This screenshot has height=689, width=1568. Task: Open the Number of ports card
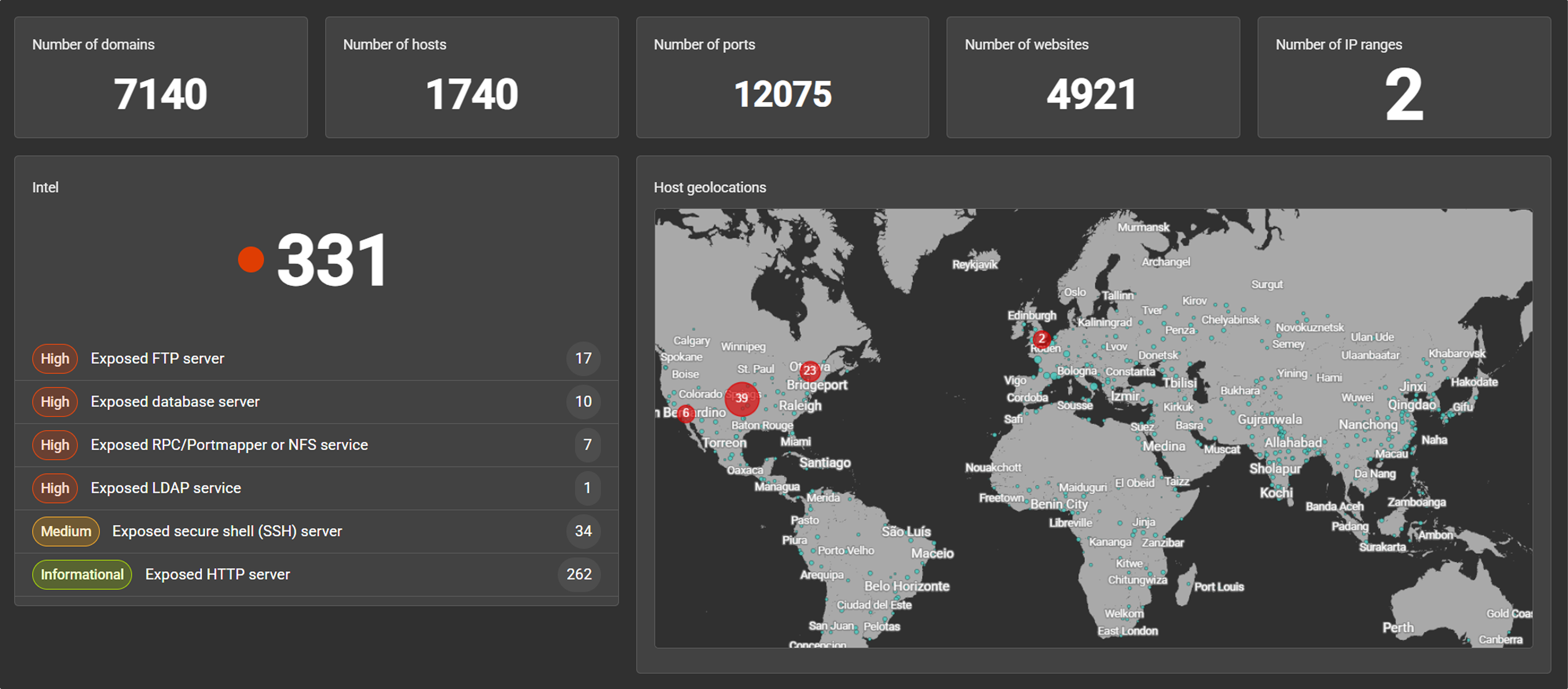pos(782,77)
